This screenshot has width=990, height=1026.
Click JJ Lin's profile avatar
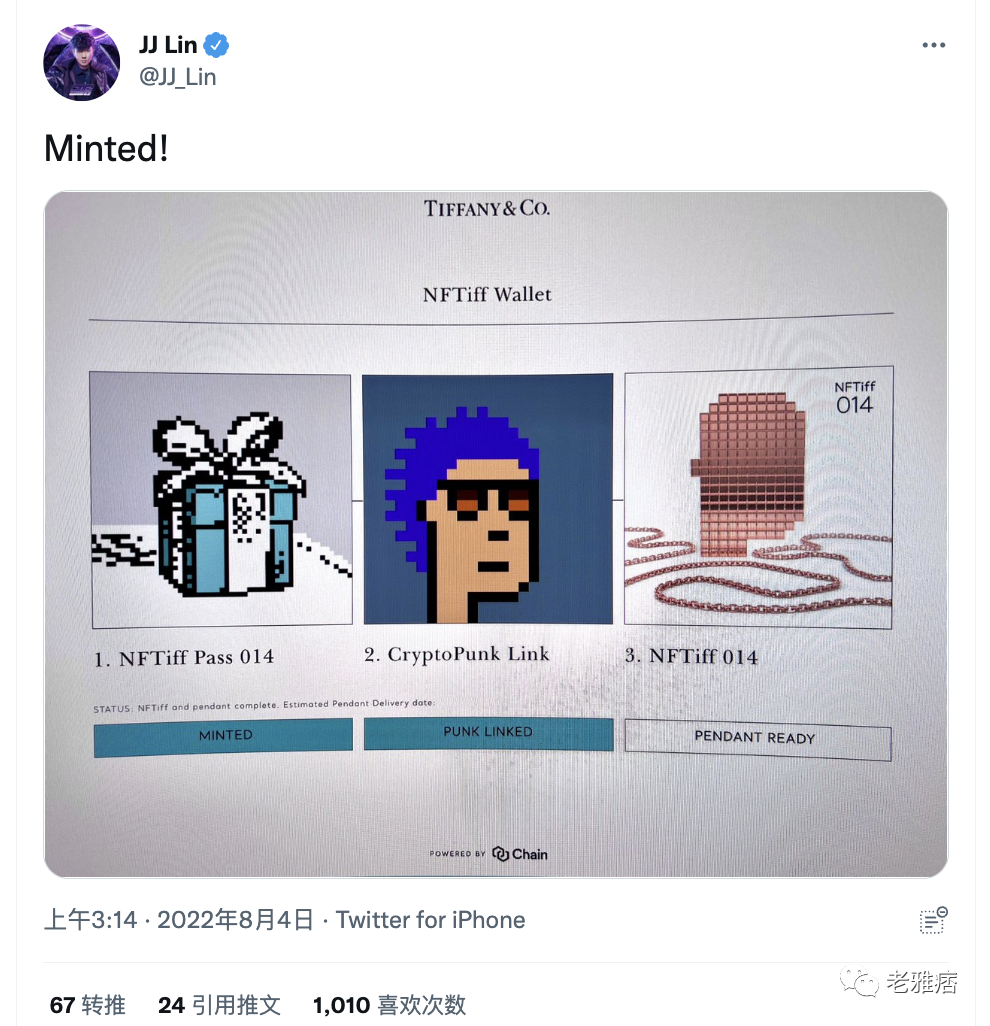point(82,63)
